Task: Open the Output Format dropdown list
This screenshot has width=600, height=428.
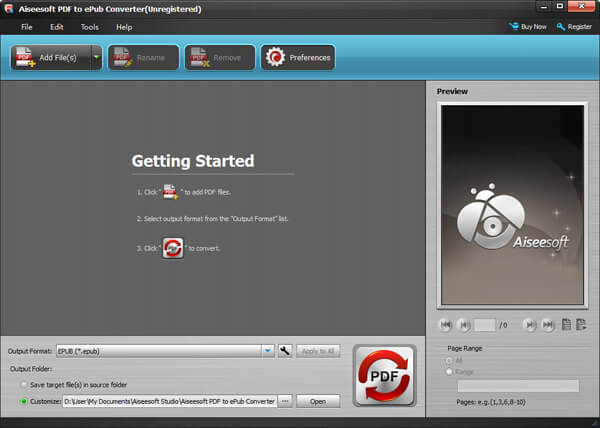Action: click(x=268, y=351)
